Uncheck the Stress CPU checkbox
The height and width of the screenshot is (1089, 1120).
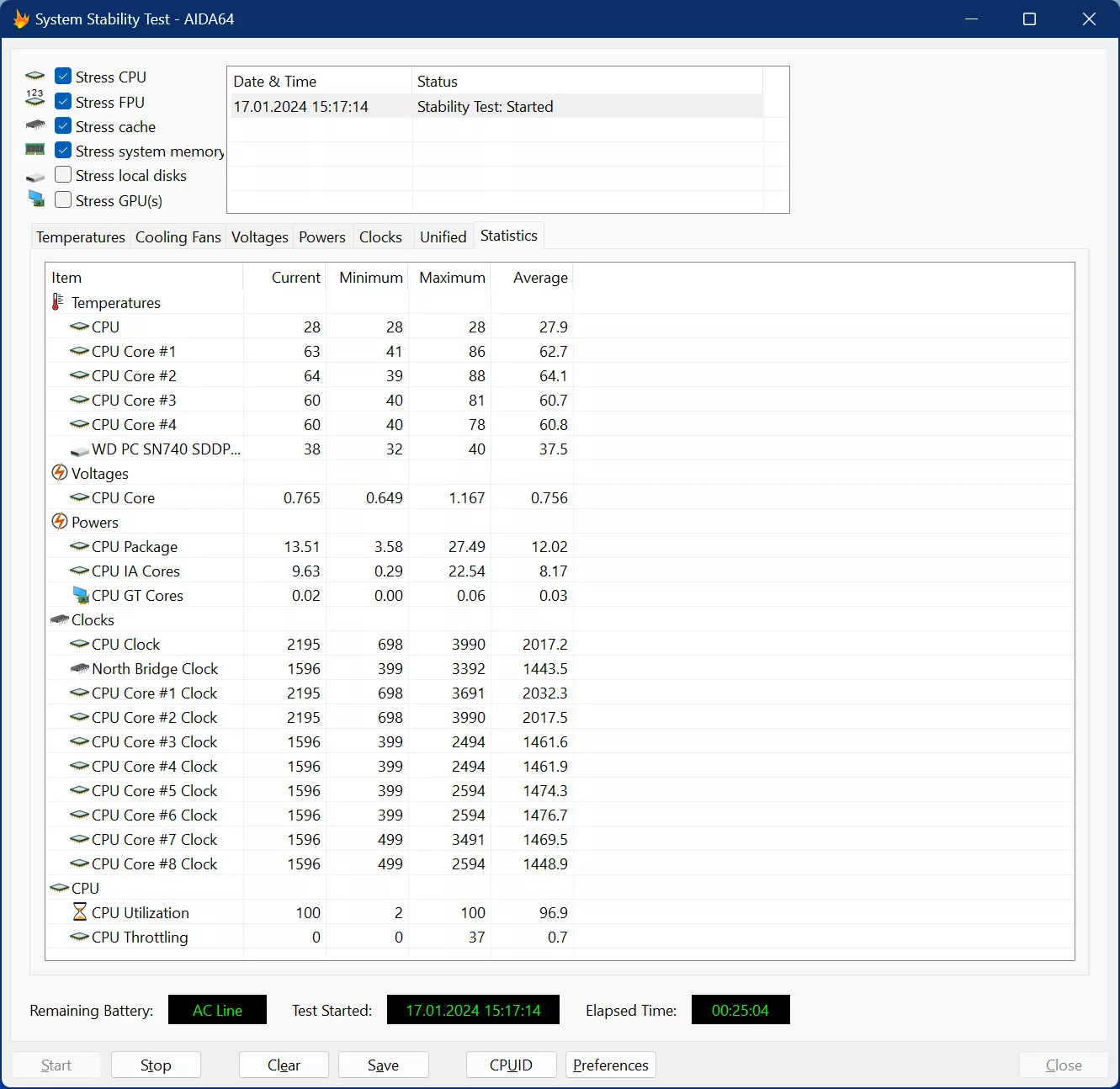[x=63, y=77]
